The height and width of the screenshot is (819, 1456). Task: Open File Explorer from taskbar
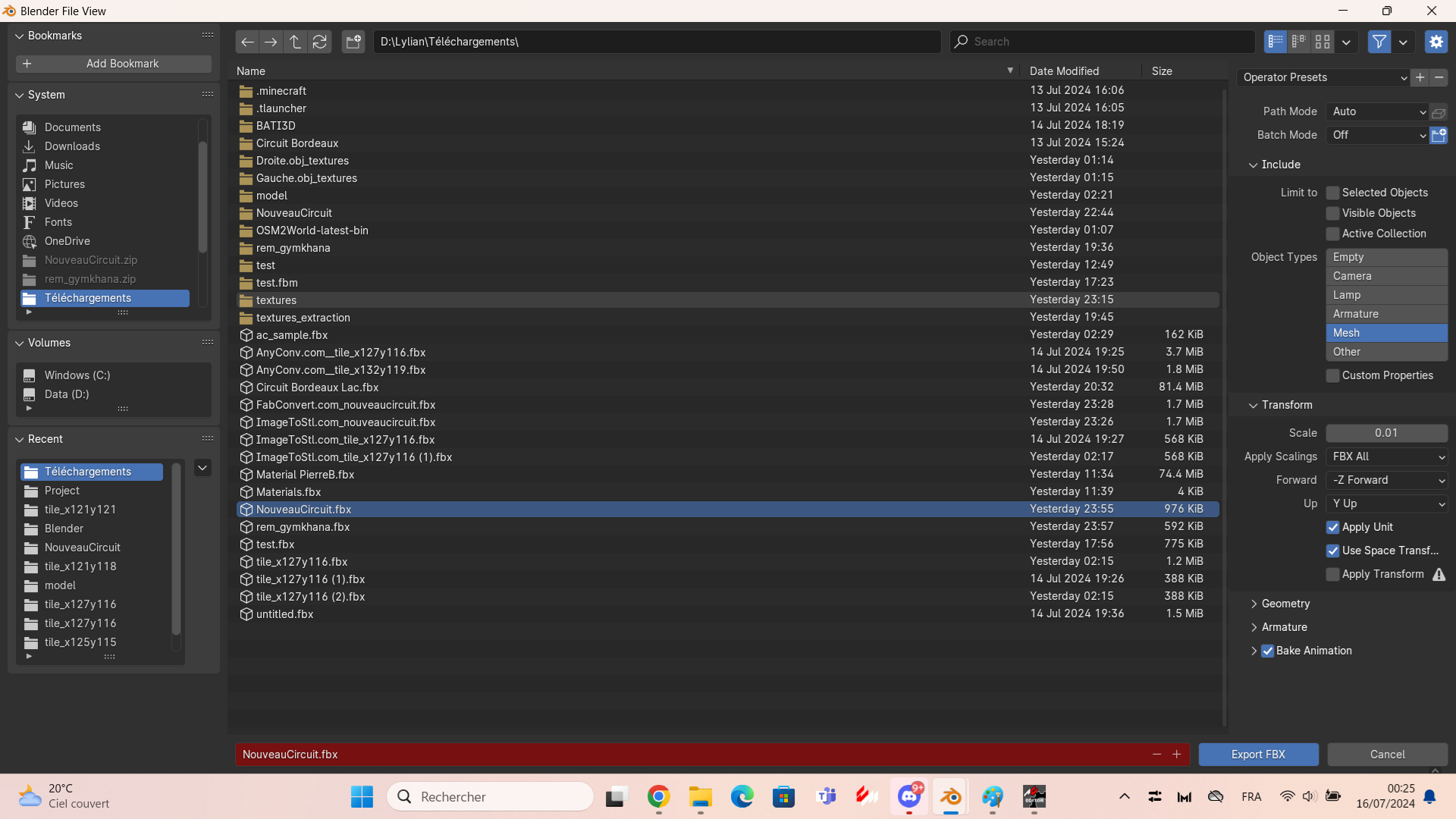click(700, 797)
